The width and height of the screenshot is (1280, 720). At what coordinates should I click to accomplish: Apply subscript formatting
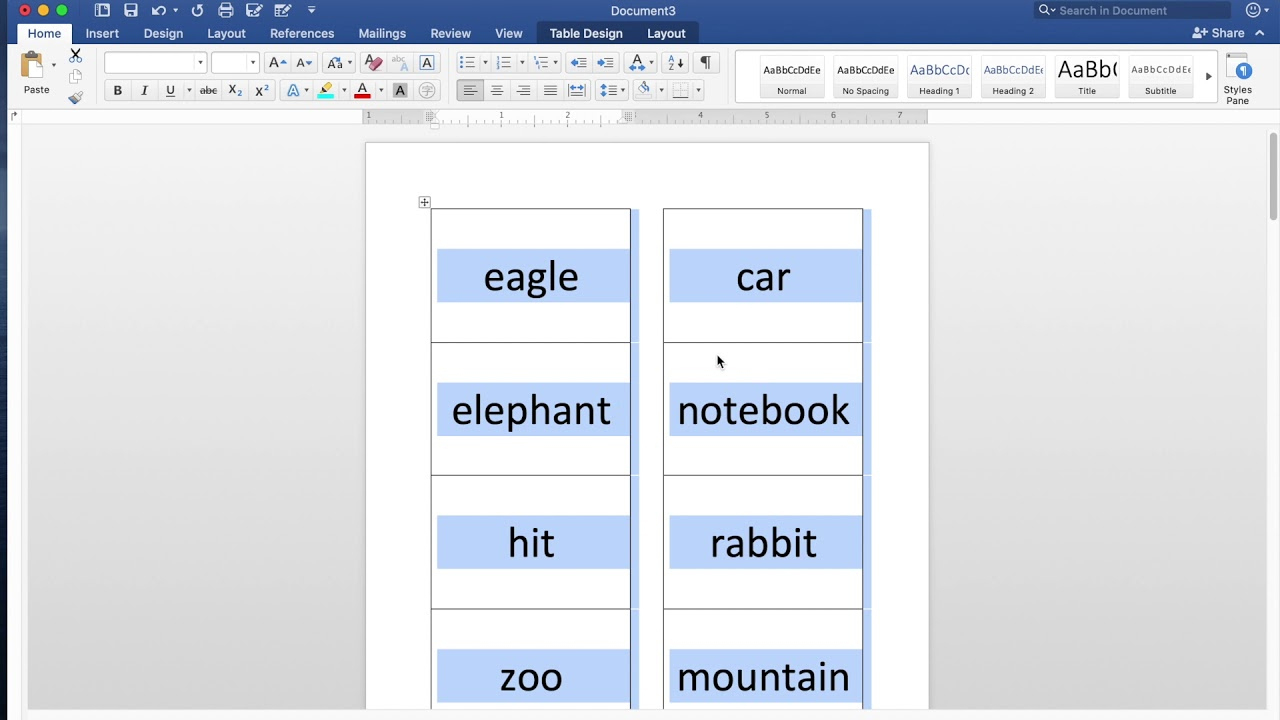tap(234, 90)
